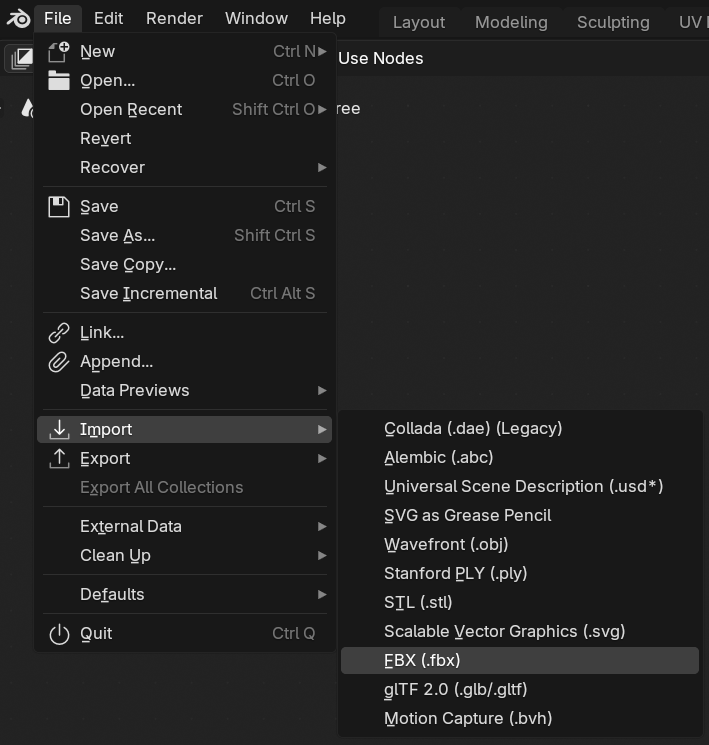Choose Save Incremental entry
This screenshot has width=709, height=745.
click(184, 293)
